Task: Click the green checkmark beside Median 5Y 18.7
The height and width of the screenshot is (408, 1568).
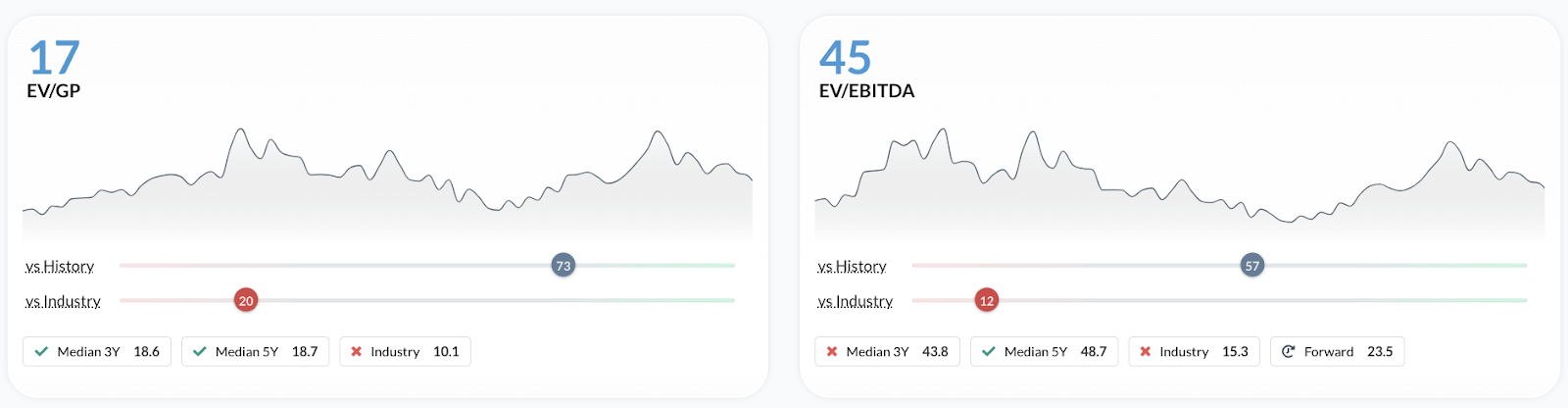Action: click(200, 351)
